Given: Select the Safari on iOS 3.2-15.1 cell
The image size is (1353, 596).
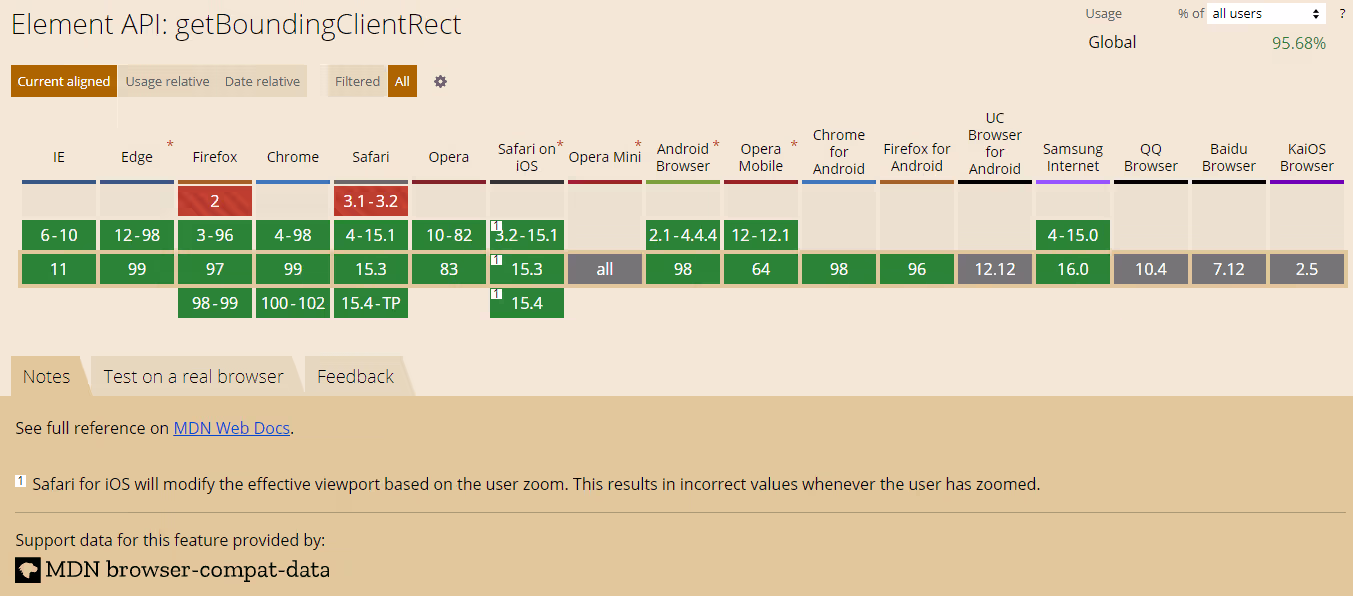Looking at the screenshot, I should (x=527, y=236).
